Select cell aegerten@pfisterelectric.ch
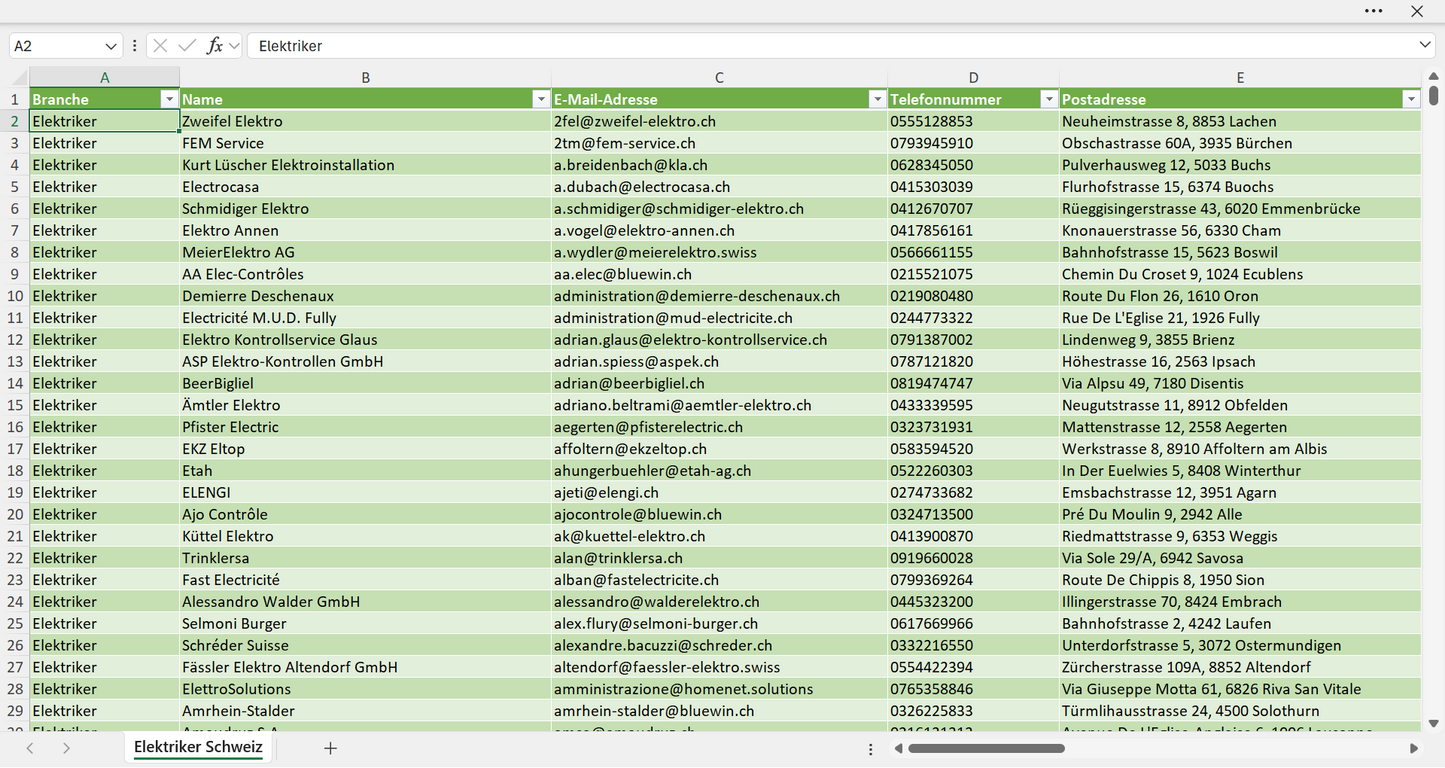Image resolution: width=1445 pixels, height=768 pixels. tap(719, 427)
